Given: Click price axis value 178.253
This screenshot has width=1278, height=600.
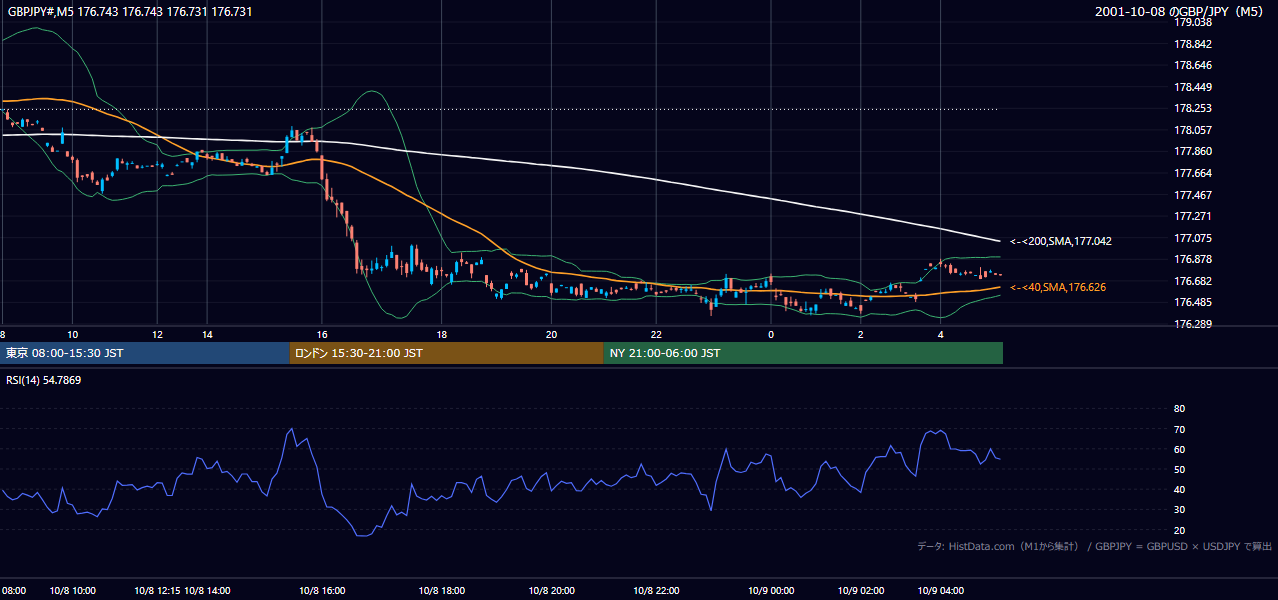Looking at the screenshot, I should tap(1193, 108).
